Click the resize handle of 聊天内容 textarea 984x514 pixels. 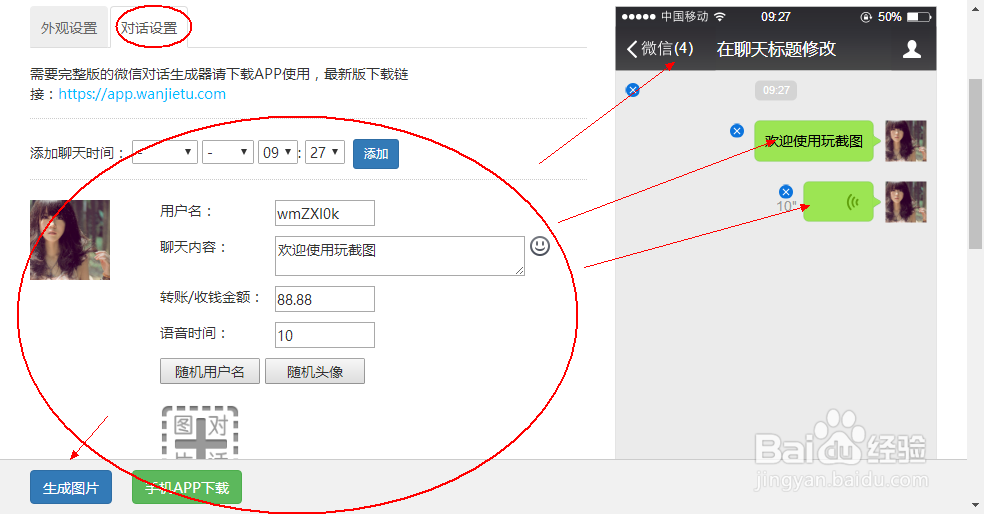pos(520,270)
